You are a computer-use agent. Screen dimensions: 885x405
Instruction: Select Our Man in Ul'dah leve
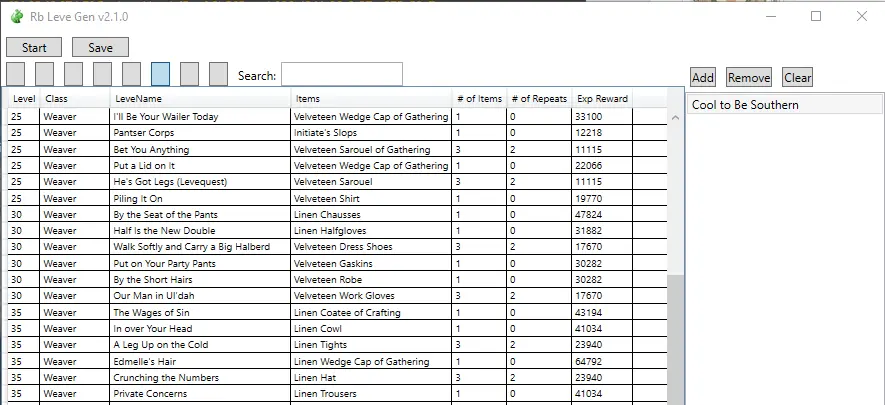337,296
